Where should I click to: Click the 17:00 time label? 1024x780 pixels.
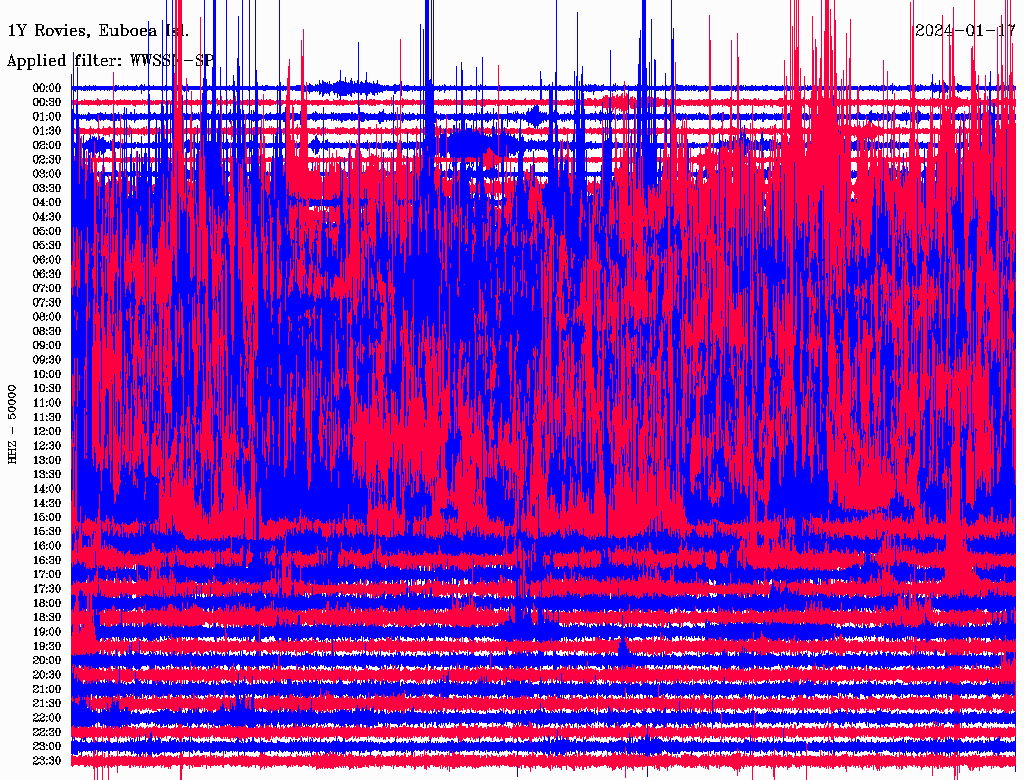pyautogui.click(x=47, y=574)
